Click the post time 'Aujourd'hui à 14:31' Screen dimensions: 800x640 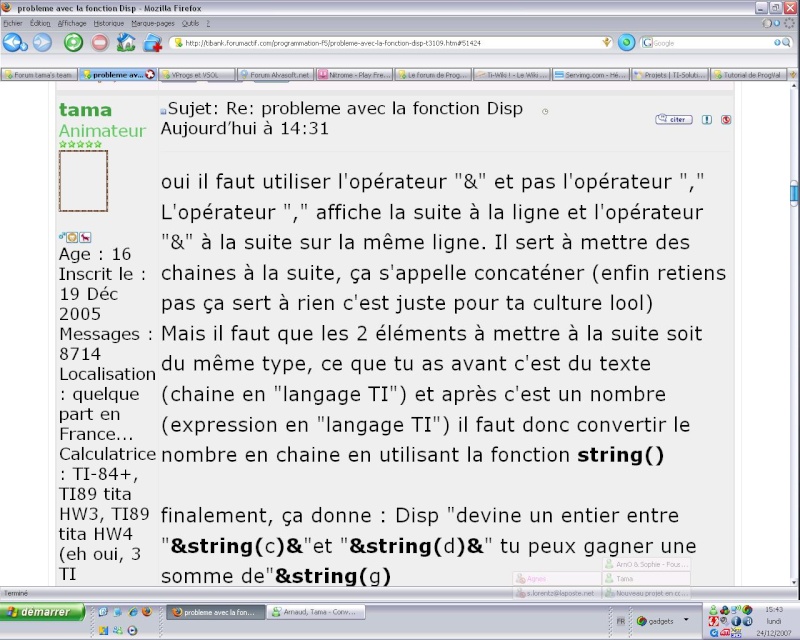(x=245, y=128)
